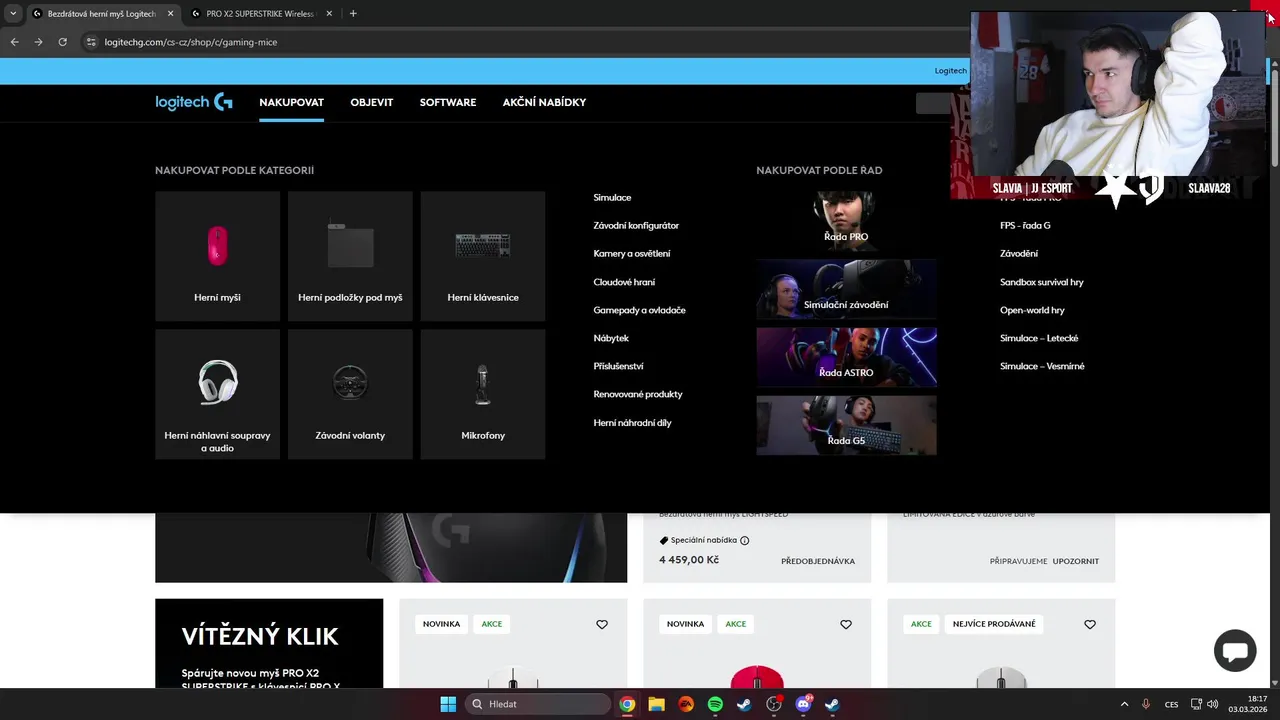Select the Herní klávesnice category tile
The image size is (1280, 720).
click(x=483, y=256)
